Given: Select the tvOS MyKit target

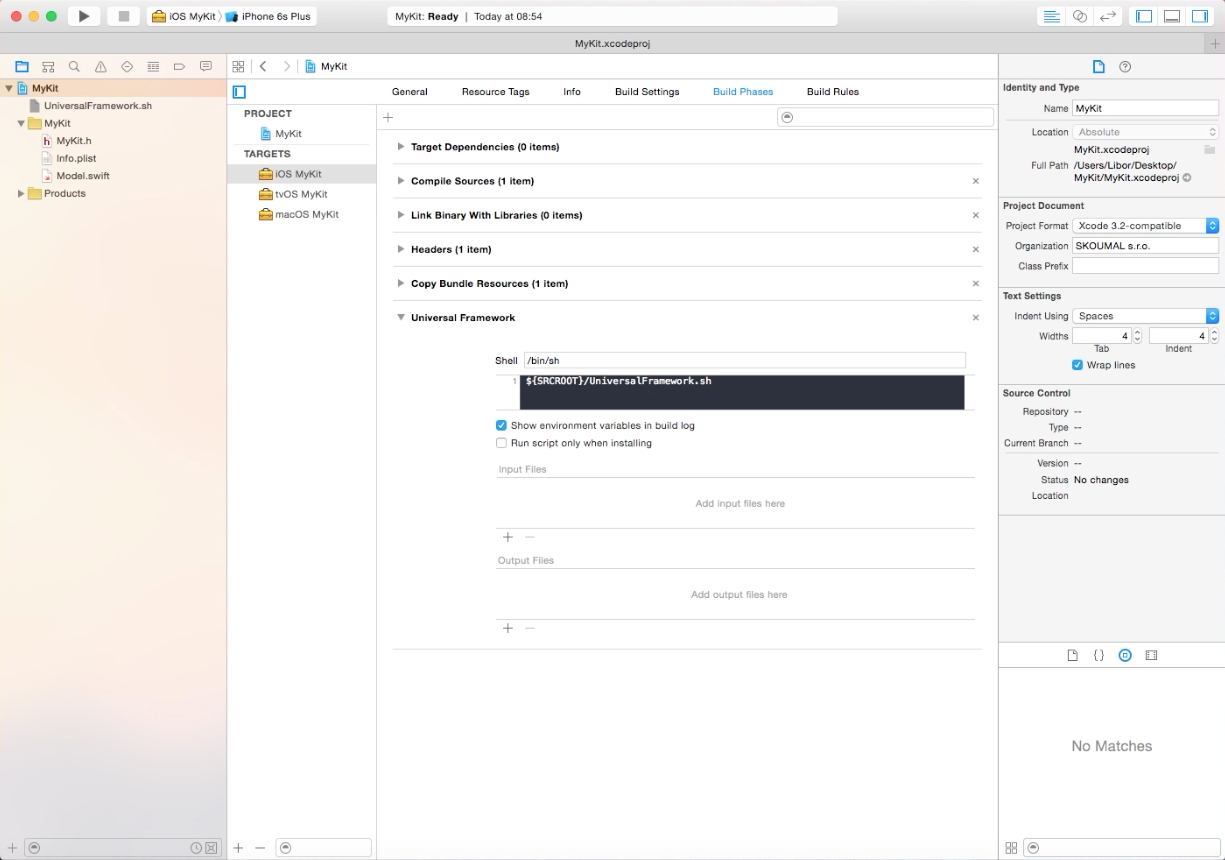Looking at the screenshot, I should (302, 194).
